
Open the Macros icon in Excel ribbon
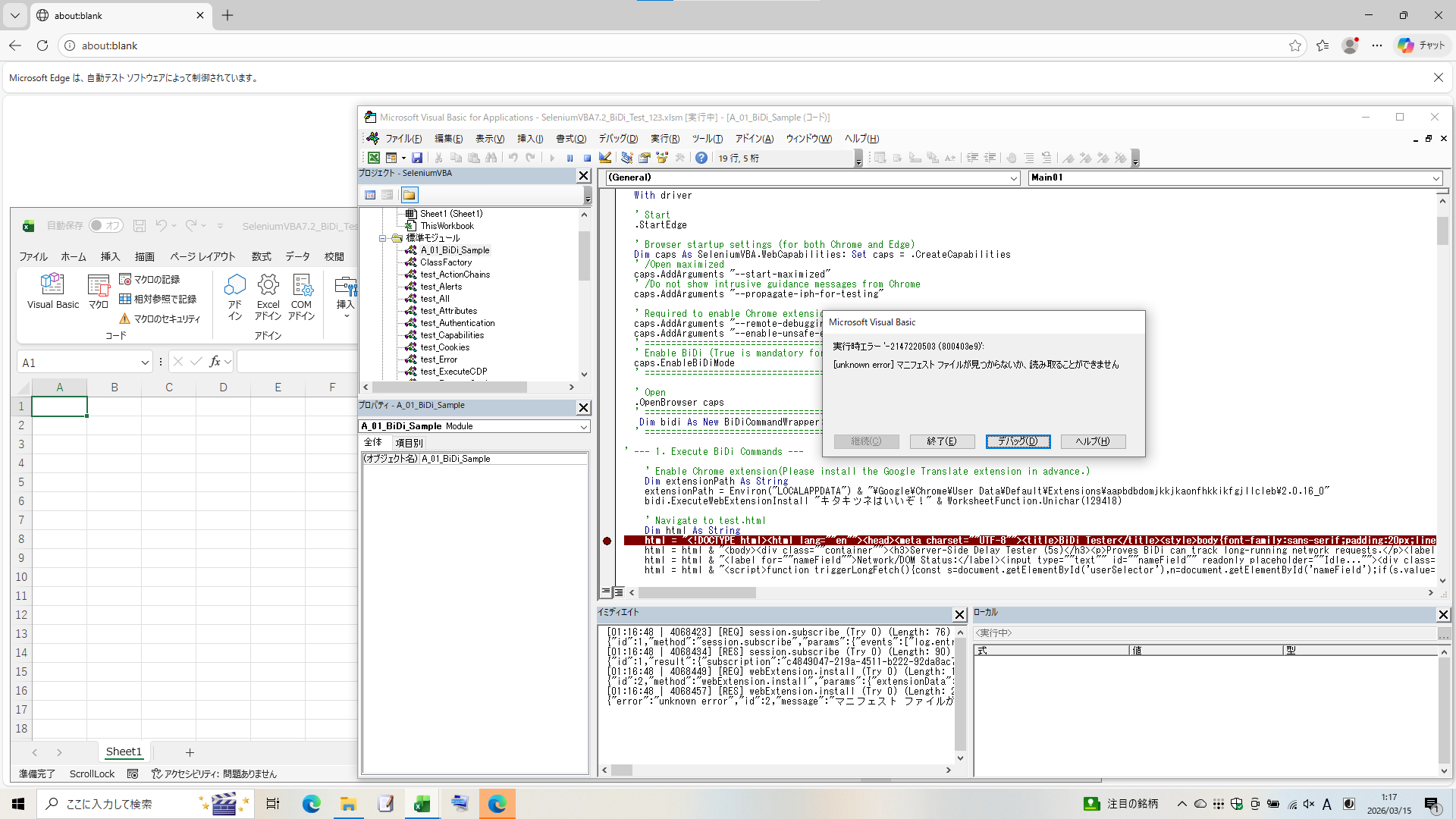coord(99,292)
